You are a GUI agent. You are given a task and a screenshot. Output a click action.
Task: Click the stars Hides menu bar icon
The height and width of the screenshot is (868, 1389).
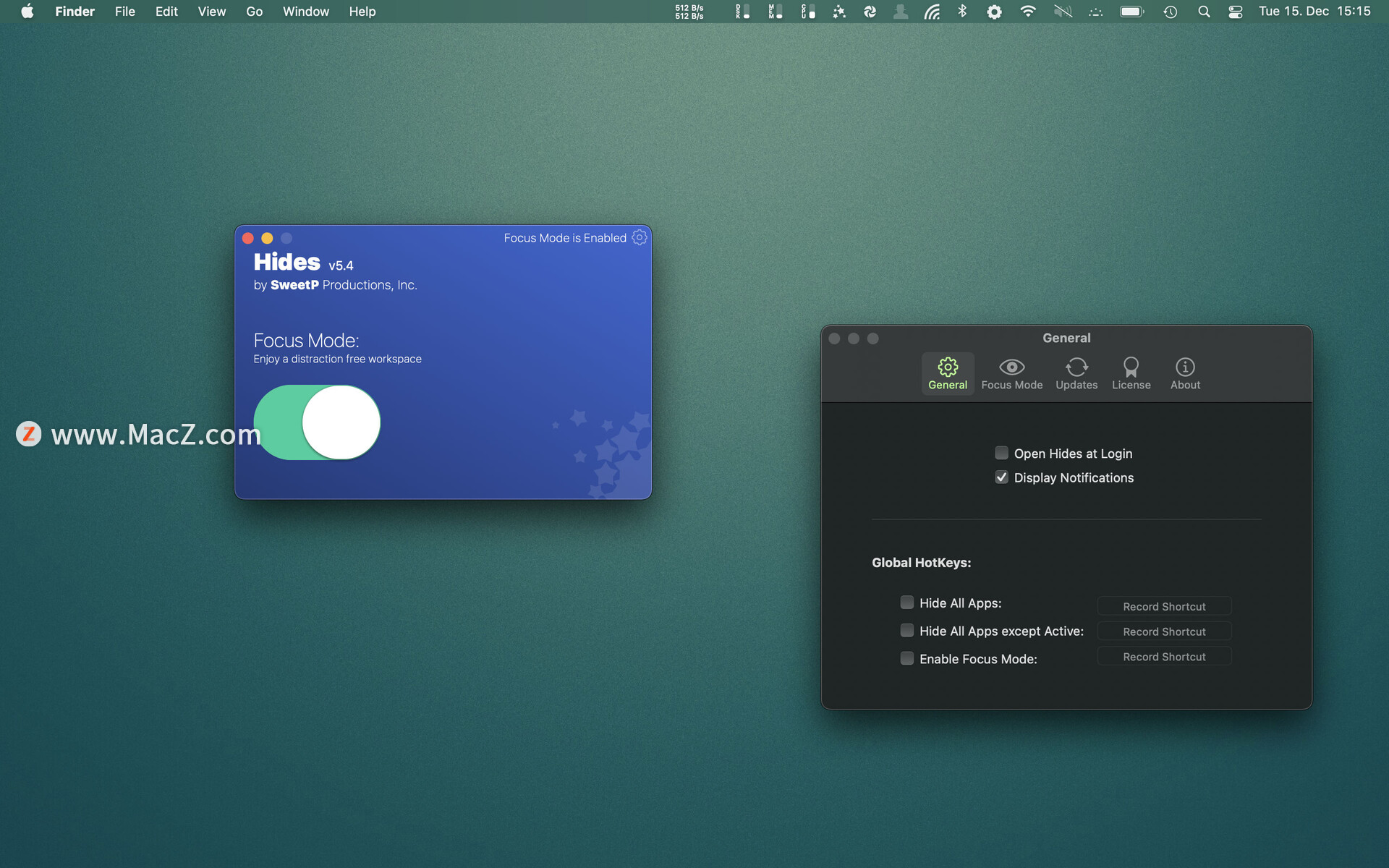pos(839,12)
